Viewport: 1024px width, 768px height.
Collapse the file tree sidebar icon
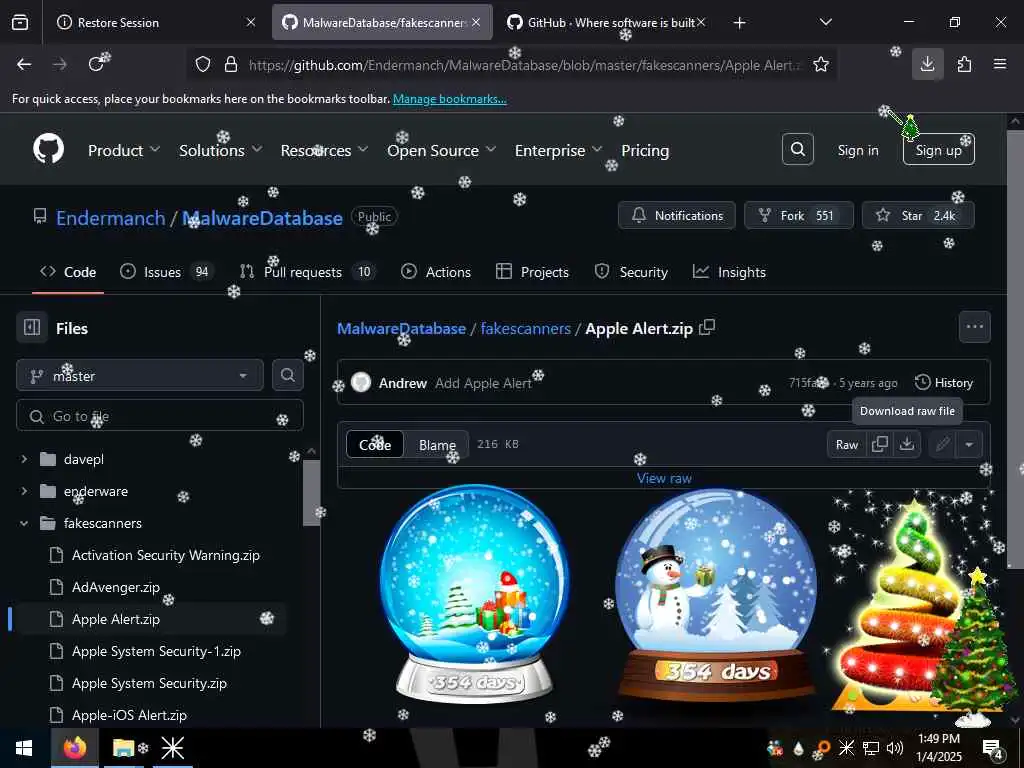(x=32, y=327)
